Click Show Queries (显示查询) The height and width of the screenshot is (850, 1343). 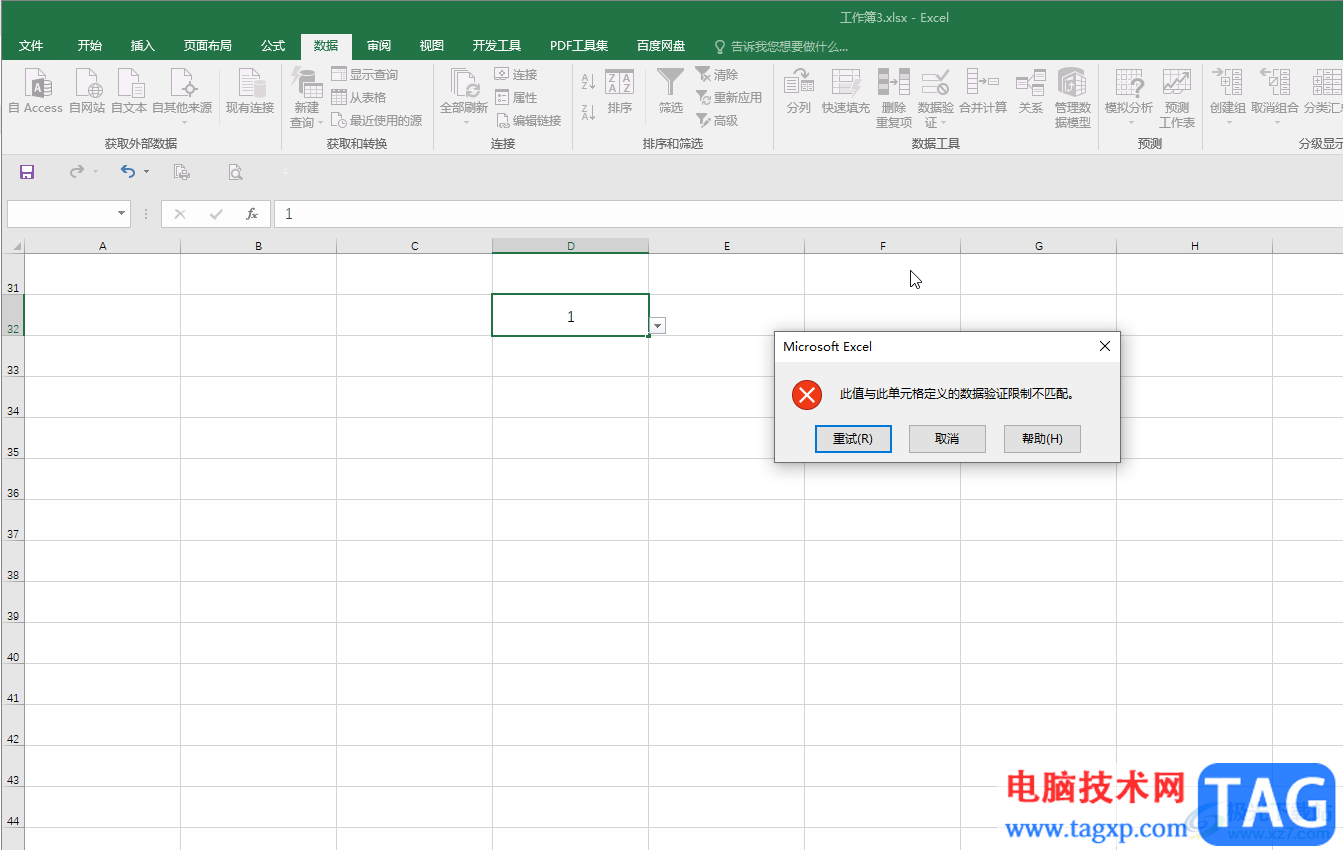365,75
